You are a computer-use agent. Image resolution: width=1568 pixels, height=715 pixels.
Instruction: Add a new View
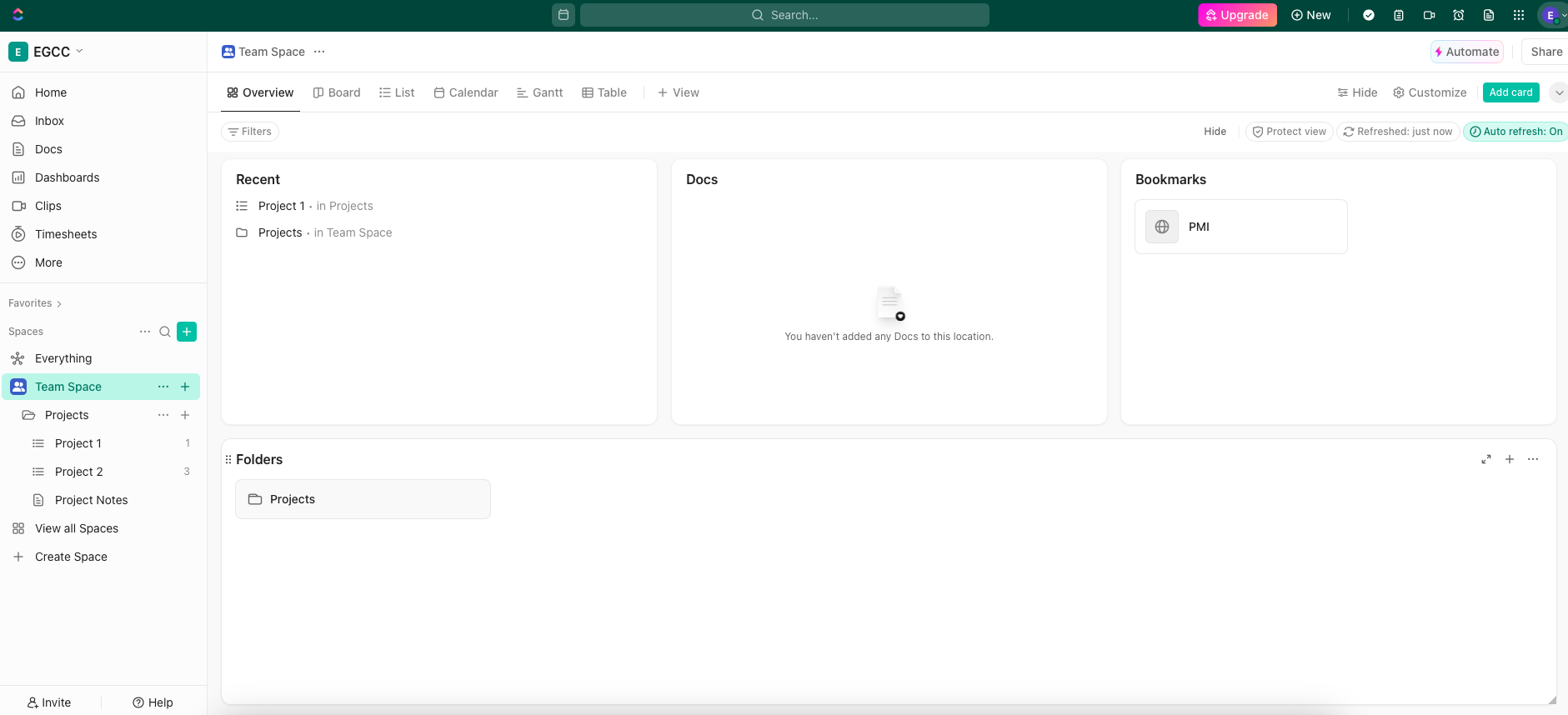click(x=679, y=92)
